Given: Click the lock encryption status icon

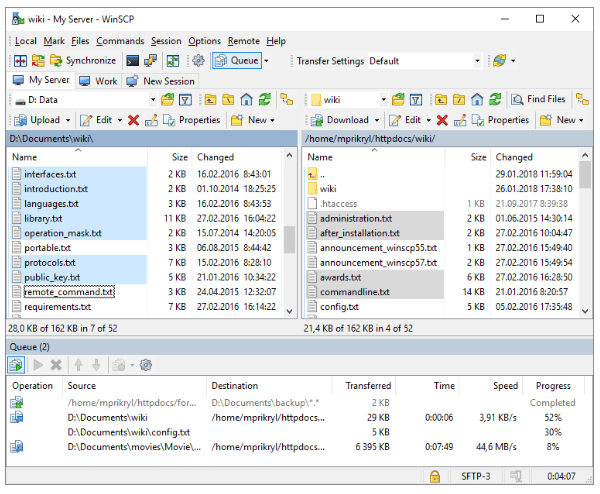Looking at the screenshot, I should coord(434,476).
